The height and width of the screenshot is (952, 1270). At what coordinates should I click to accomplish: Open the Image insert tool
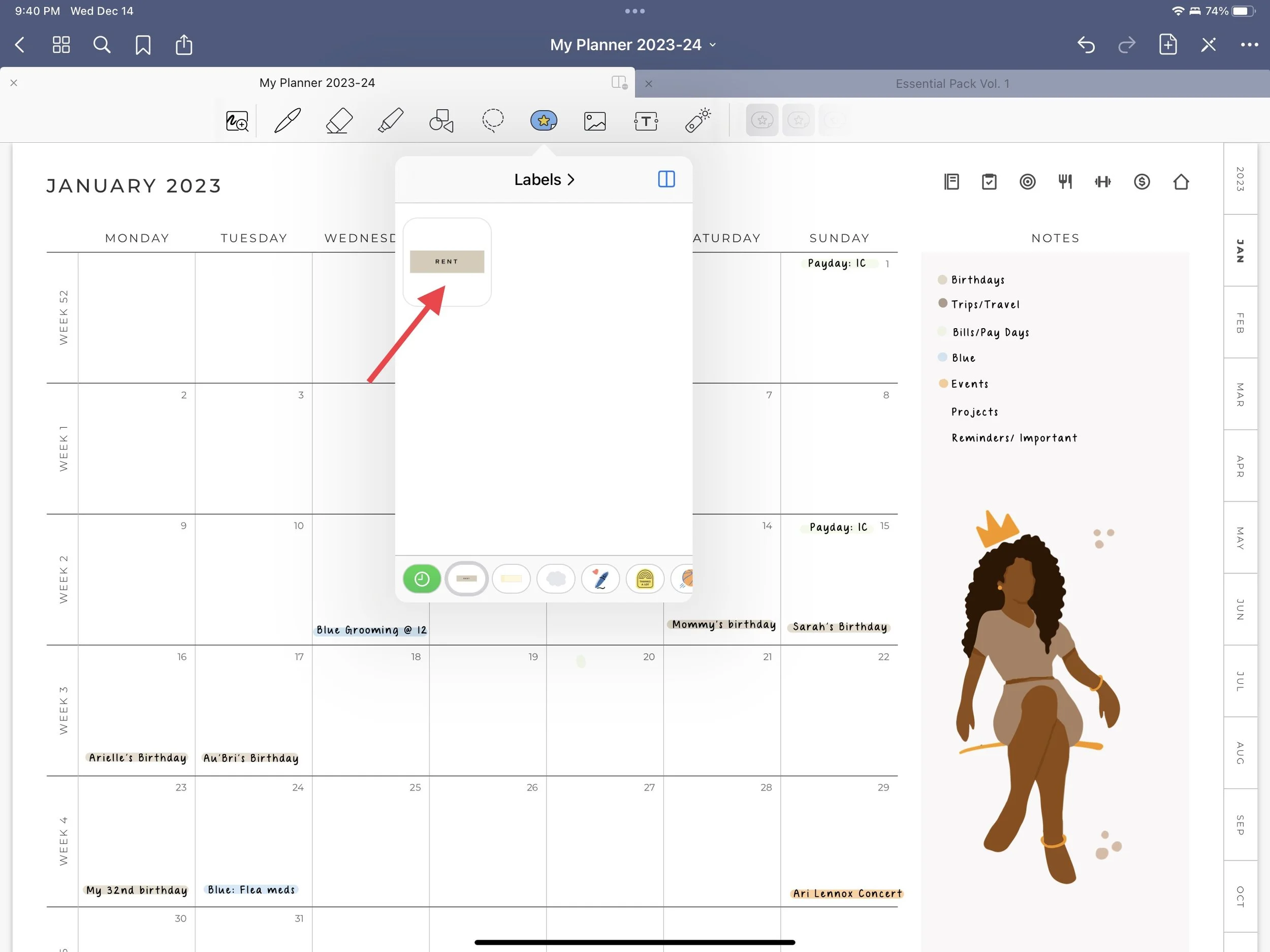pos(595,120)
